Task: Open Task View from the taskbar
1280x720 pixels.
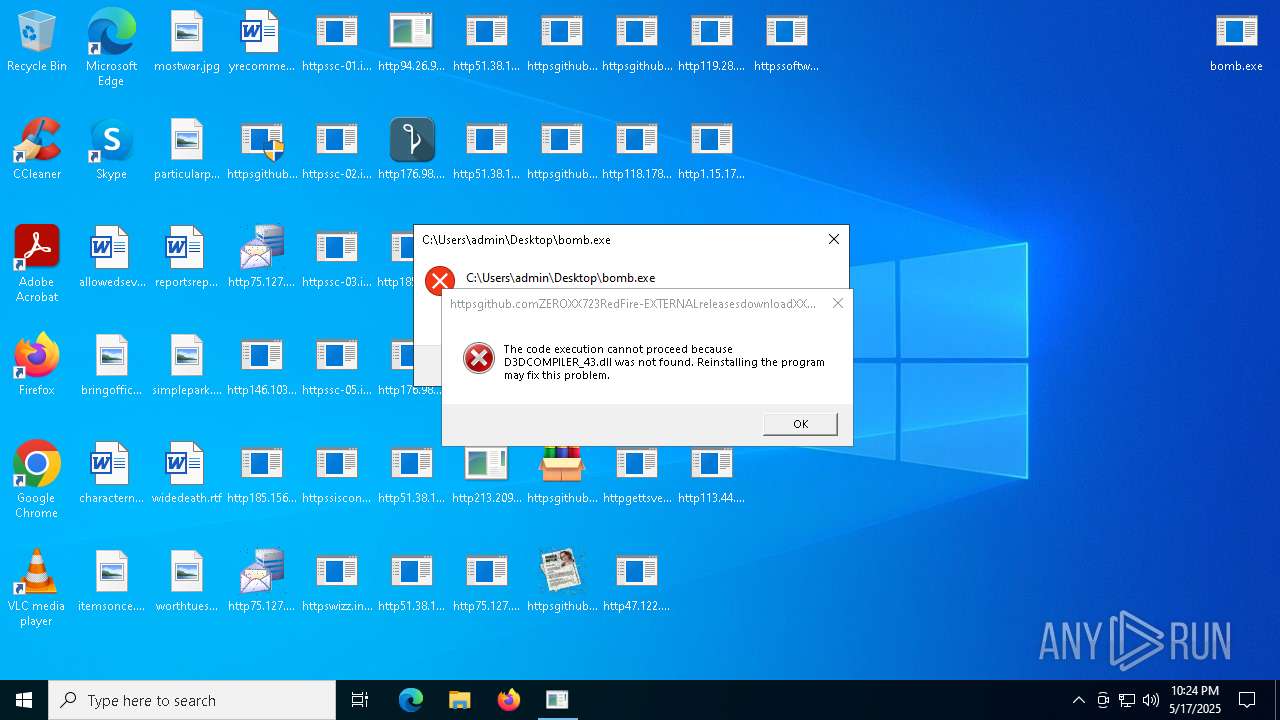Action: [360, 700]
